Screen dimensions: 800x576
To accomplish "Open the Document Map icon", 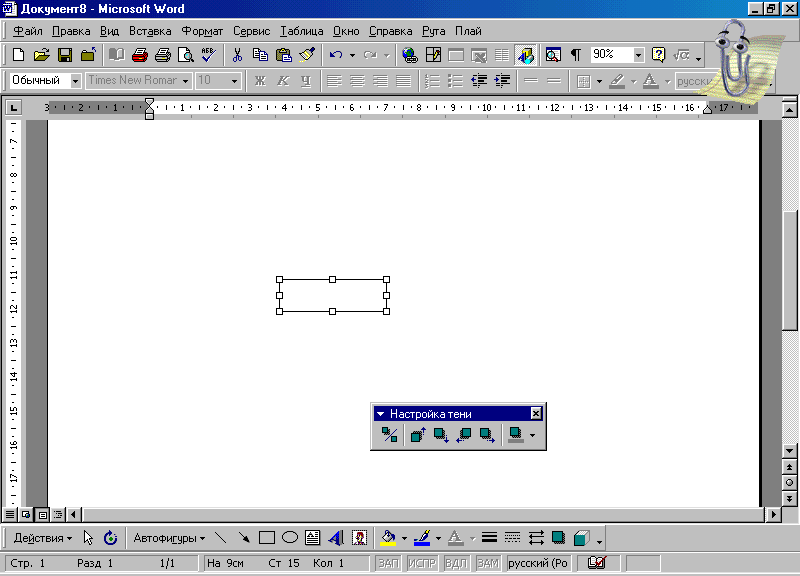I will click(553, 55).
